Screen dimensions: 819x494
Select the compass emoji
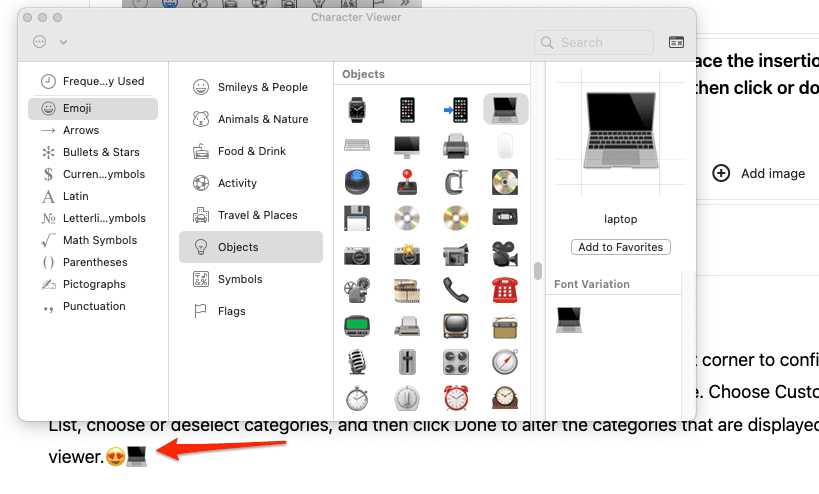(505, 362)
